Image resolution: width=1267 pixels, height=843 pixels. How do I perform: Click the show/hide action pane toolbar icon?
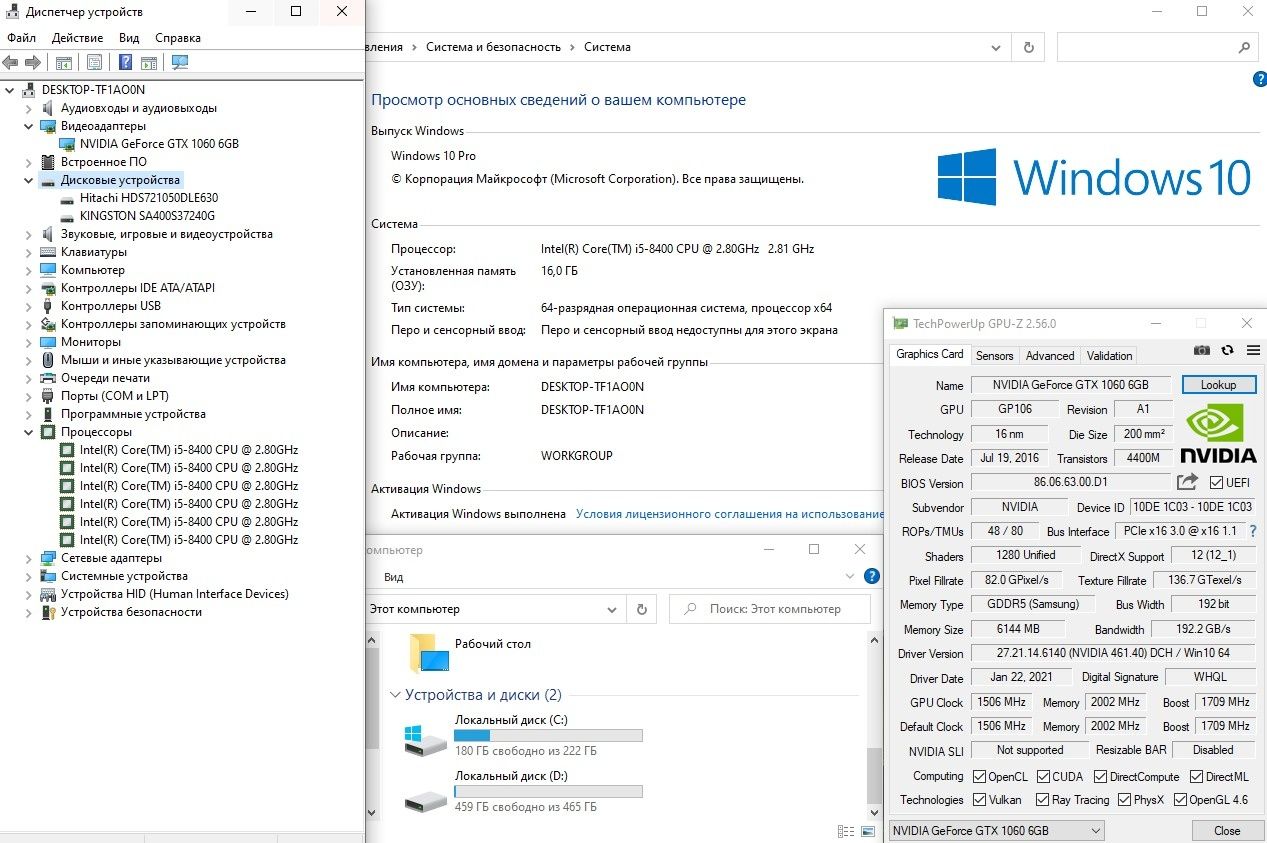pos(149,63)
